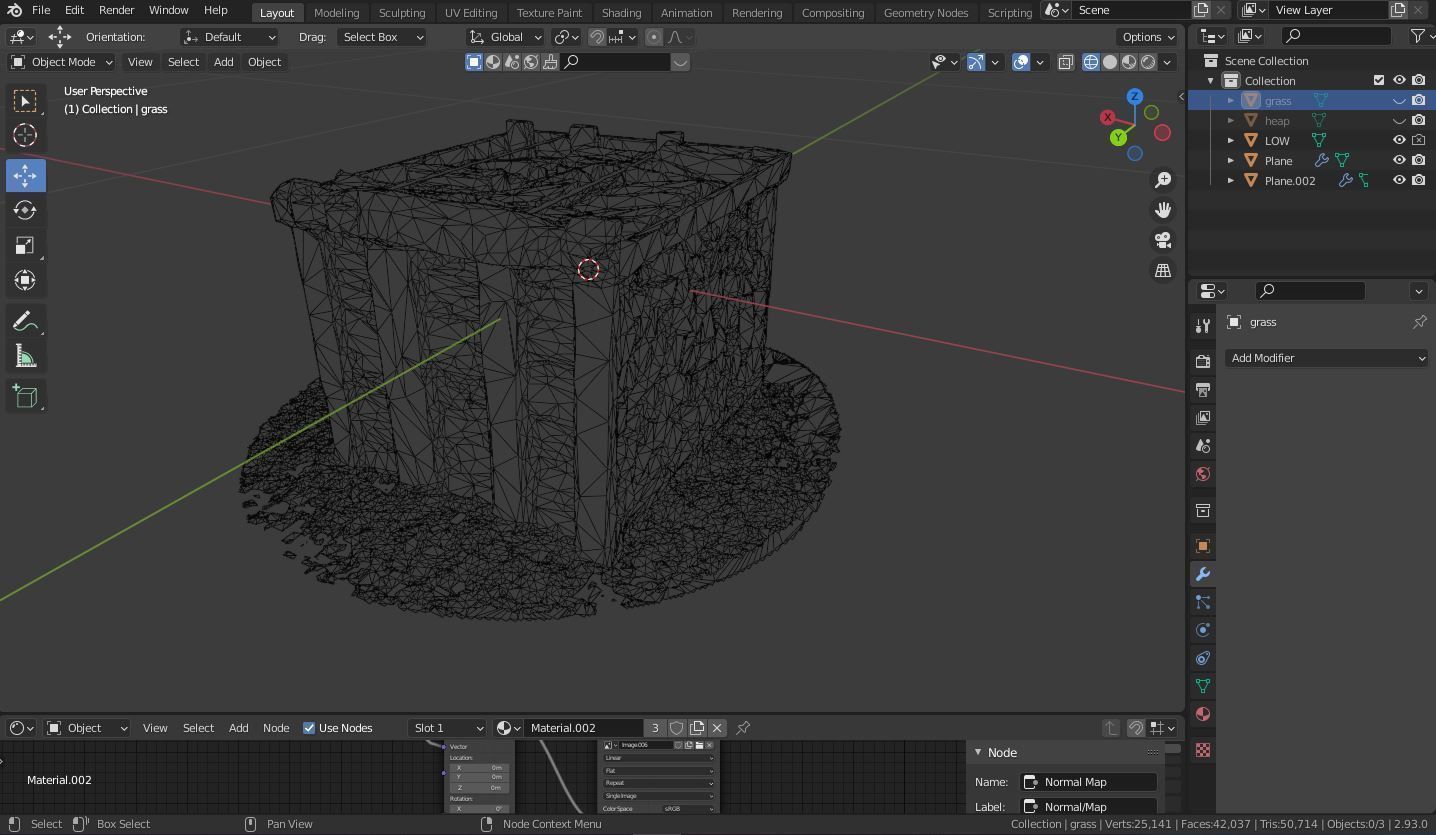
Task: Click the viewport zoom magnifier icon
Action: (x=1163, y=180)
